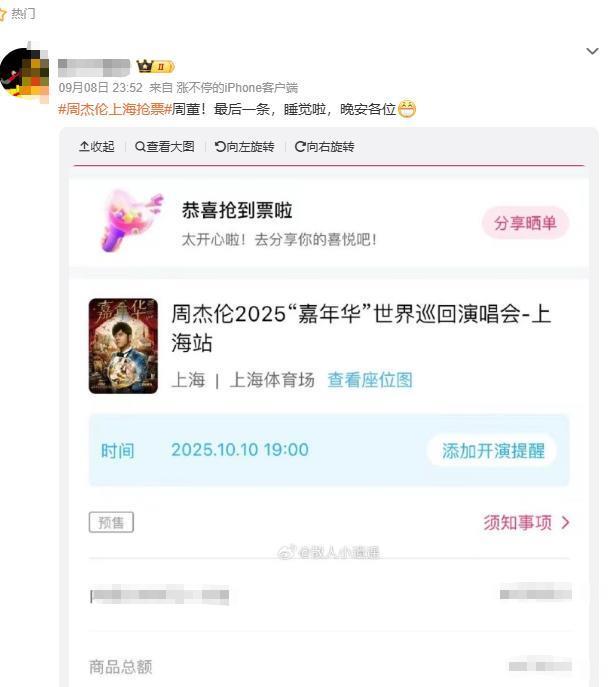Open the blurred username profile link
This screenshot has height=687, width=612.
[94, 68]
